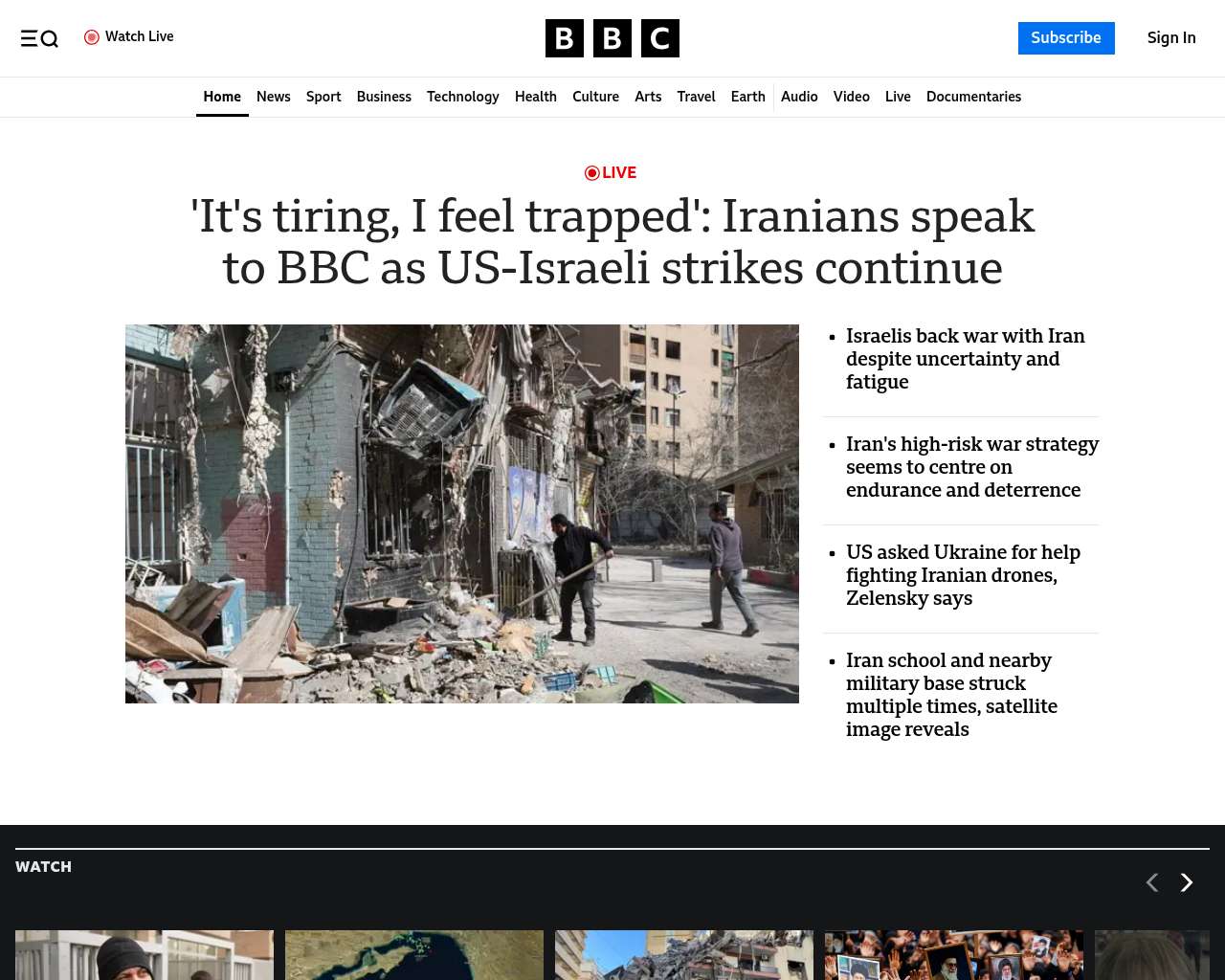Open the News section tab

(x=274, y=97)
